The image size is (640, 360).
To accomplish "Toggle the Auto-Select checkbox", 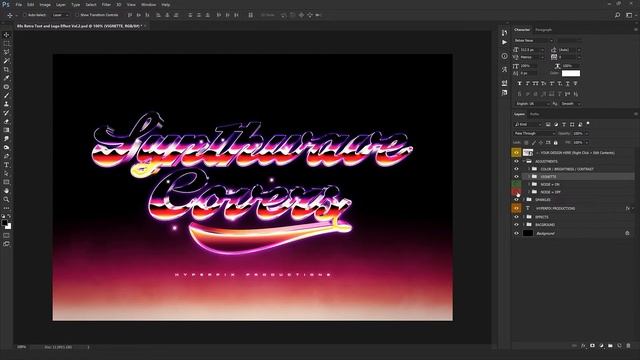I will (24, 15).
